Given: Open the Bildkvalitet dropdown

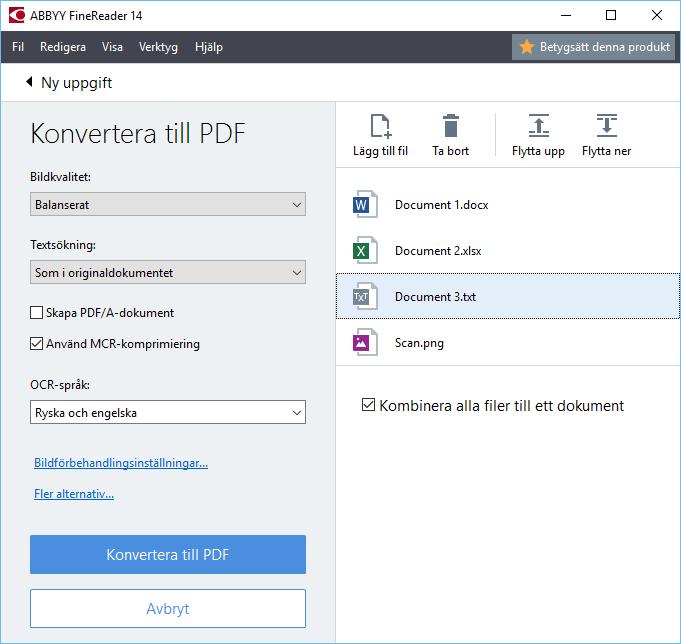Looking at the screenshot, I should (168, 204).
